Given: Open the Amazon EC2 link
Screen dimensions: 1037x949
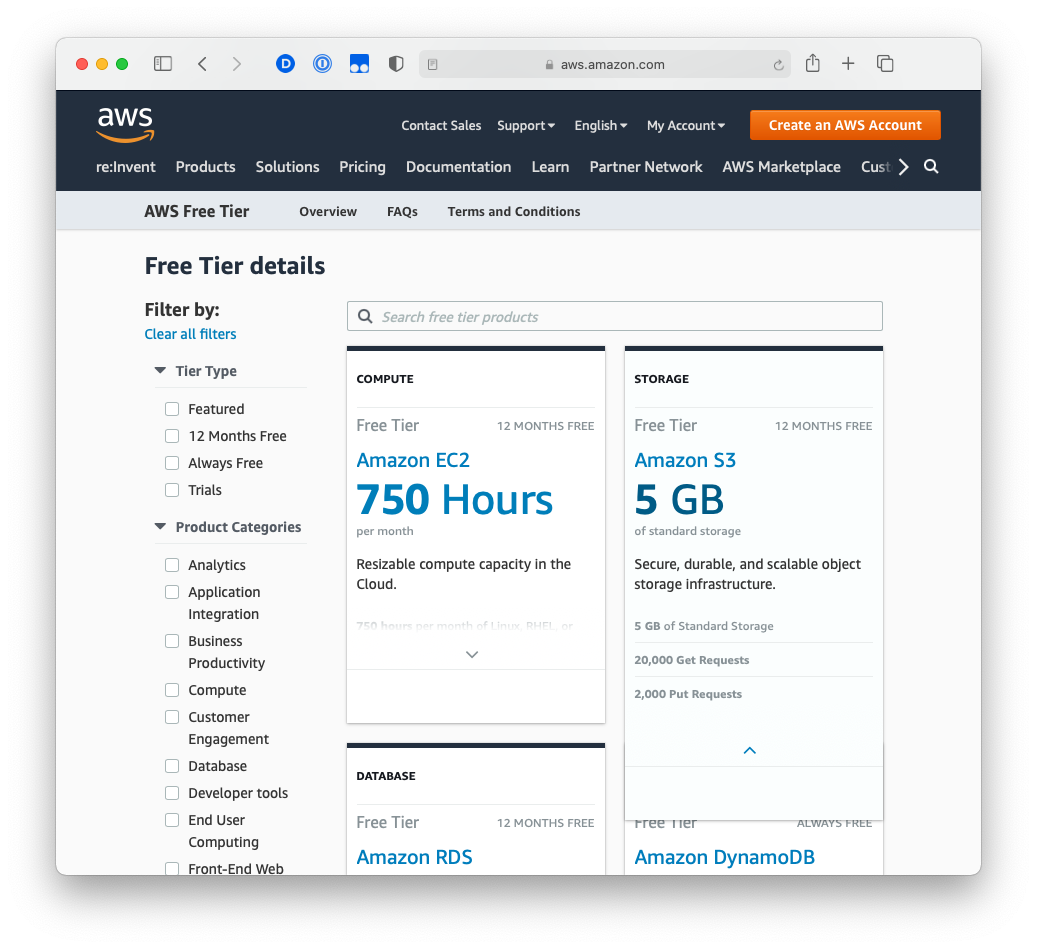Looking at the screenshot, I should point(413,460).
